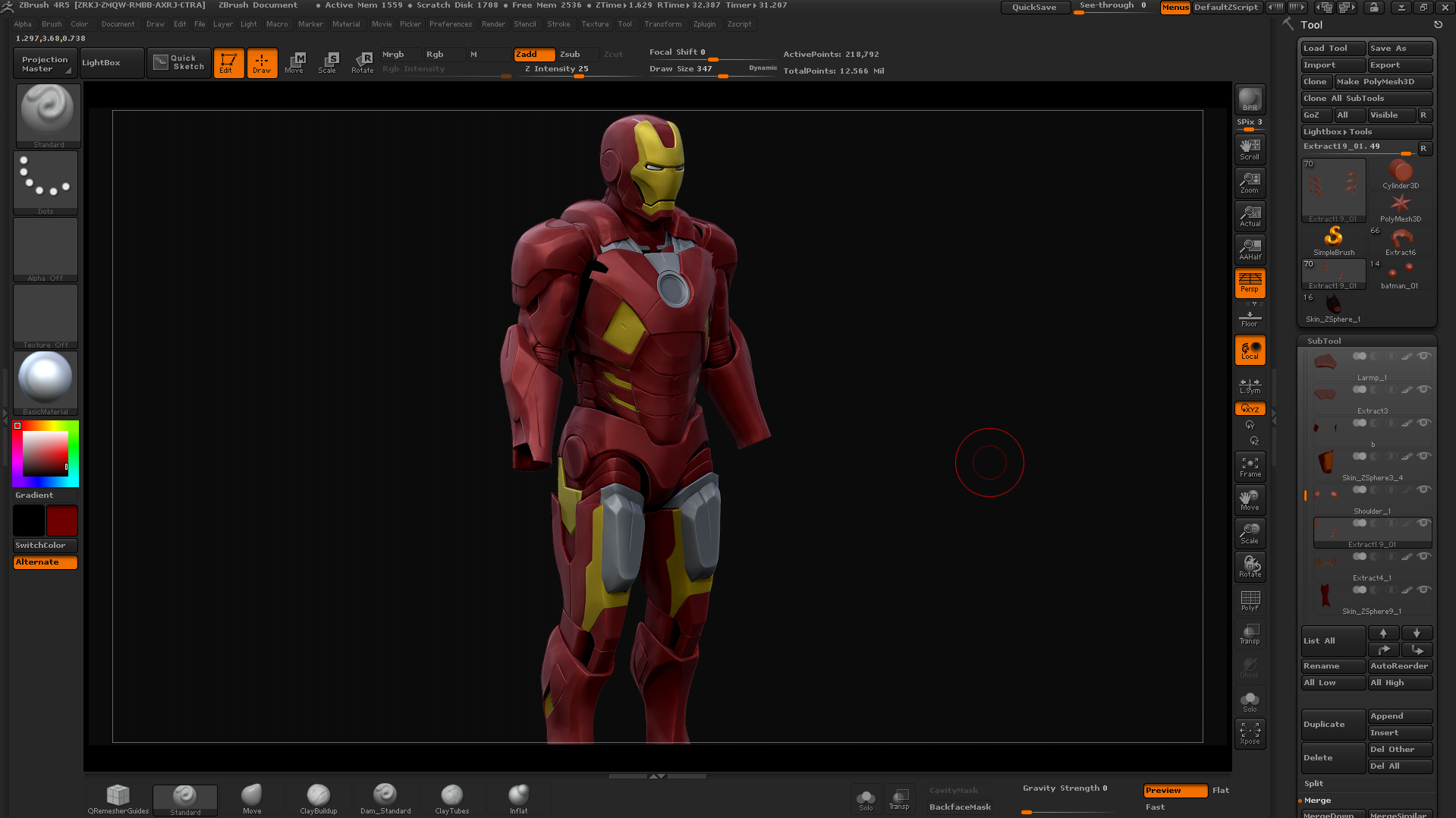
Task: Toggle visibility eye of Larmp_1 subtool
Action: tap(1424, 356)
